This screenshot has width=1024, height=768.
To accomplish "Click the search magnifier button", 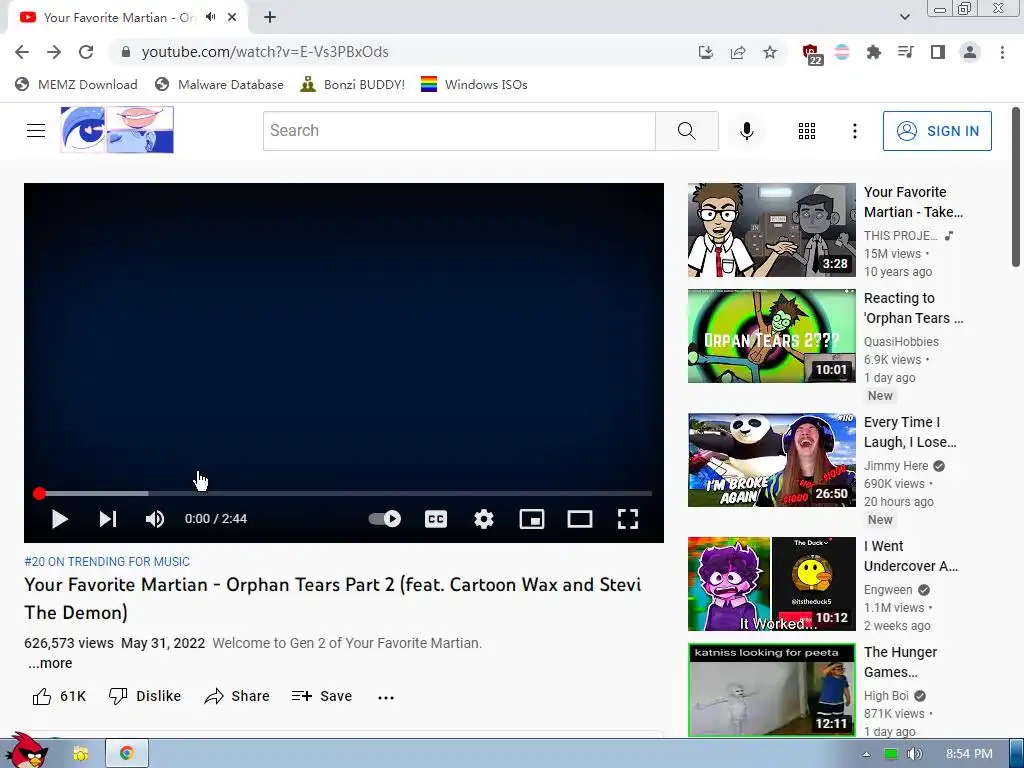I will (686, 131).
